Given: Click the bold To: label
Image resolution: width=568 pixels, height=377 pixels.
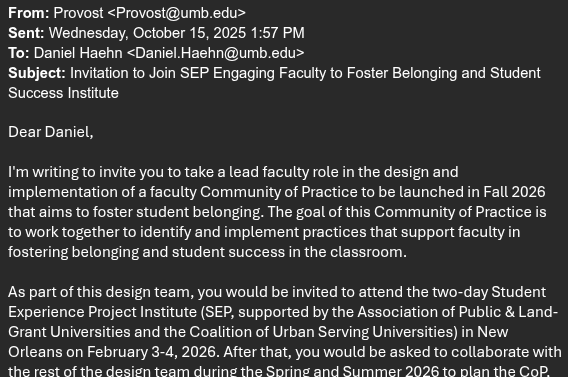Looking at the screenshot, I should click(19, 53).
